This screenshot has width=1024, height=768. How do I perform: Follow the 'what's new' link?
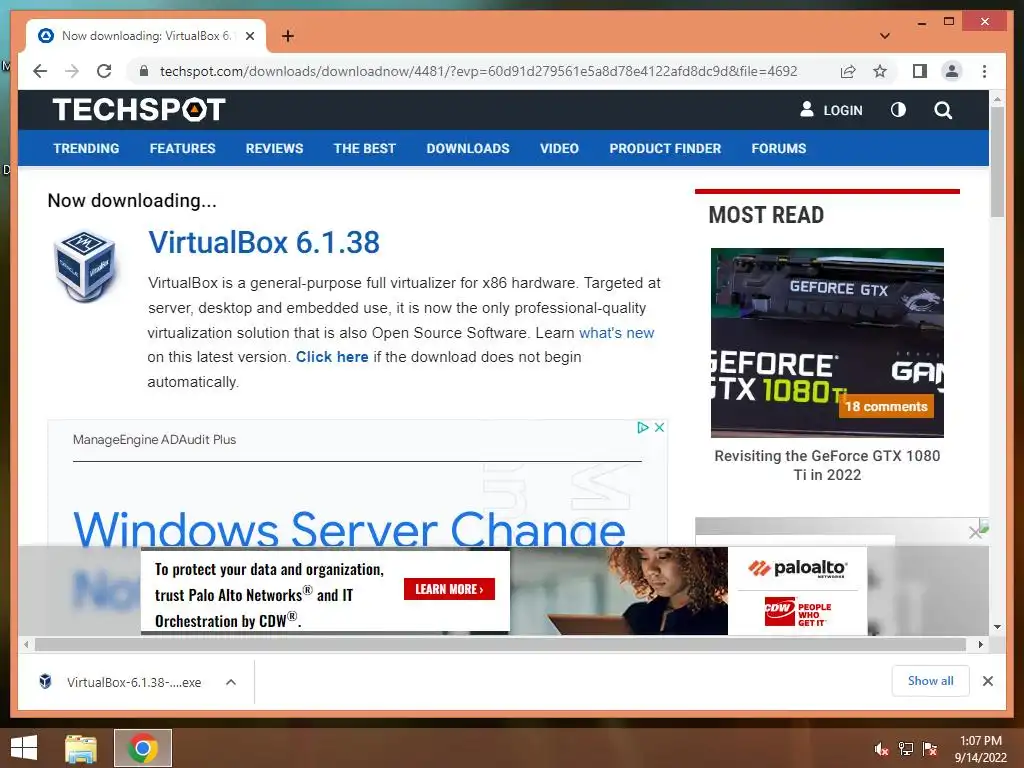[x=616, y=332]
